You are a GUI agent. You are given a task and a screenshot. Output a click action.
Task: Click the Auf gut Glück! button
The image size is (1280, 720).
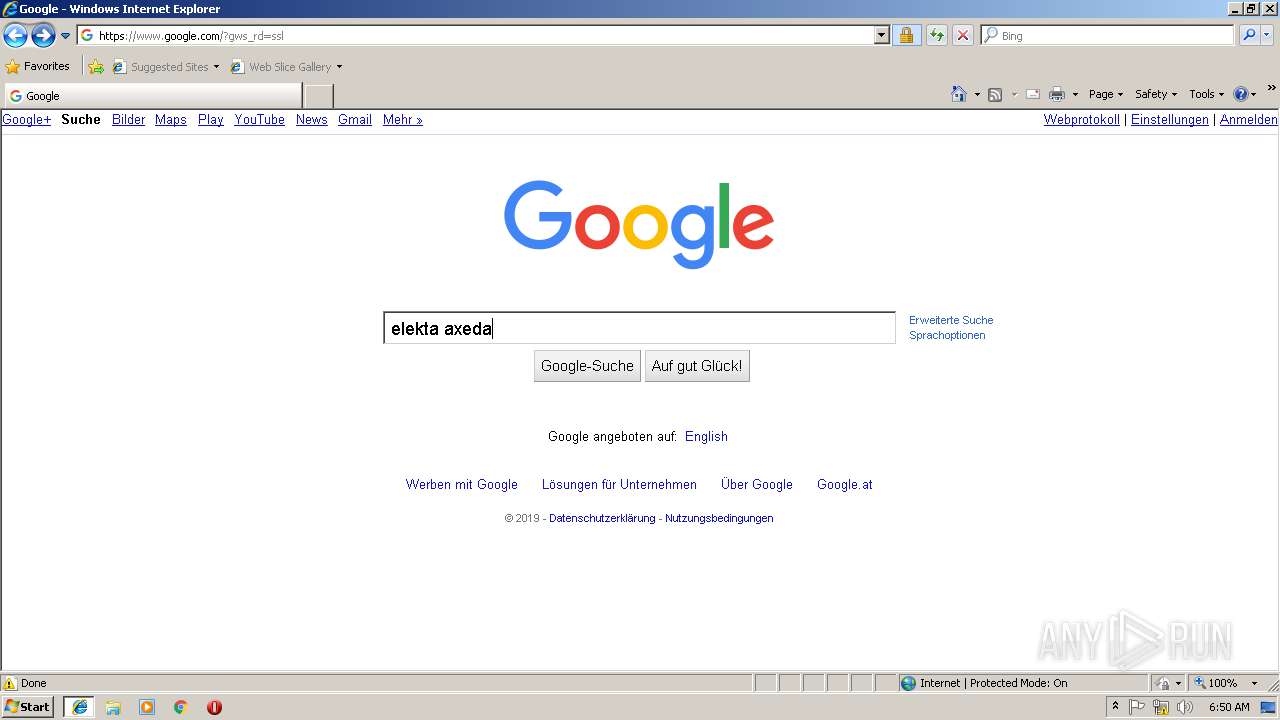coord(697,366)
